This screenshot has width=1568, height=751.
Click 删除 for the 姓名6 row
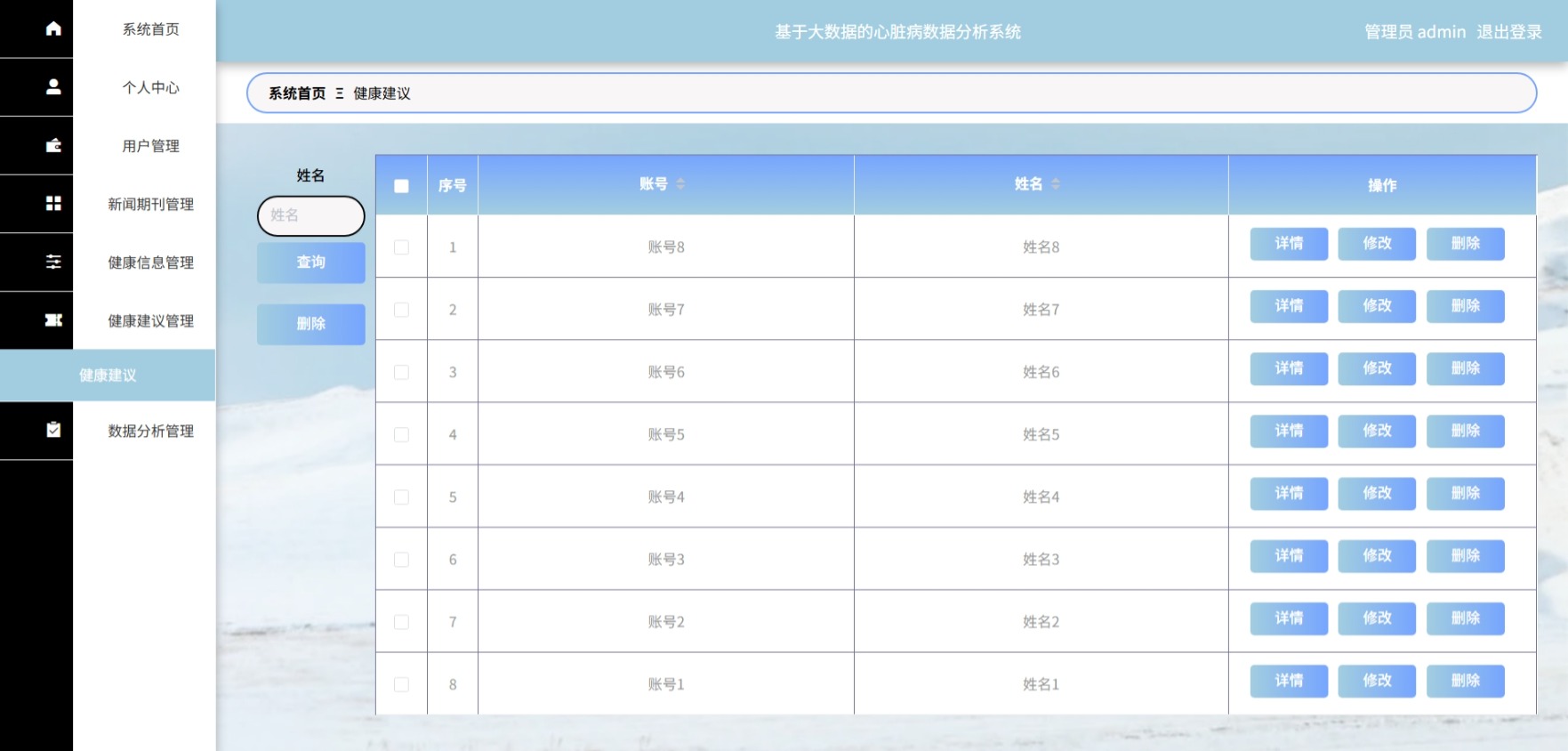pos(1466,368)
